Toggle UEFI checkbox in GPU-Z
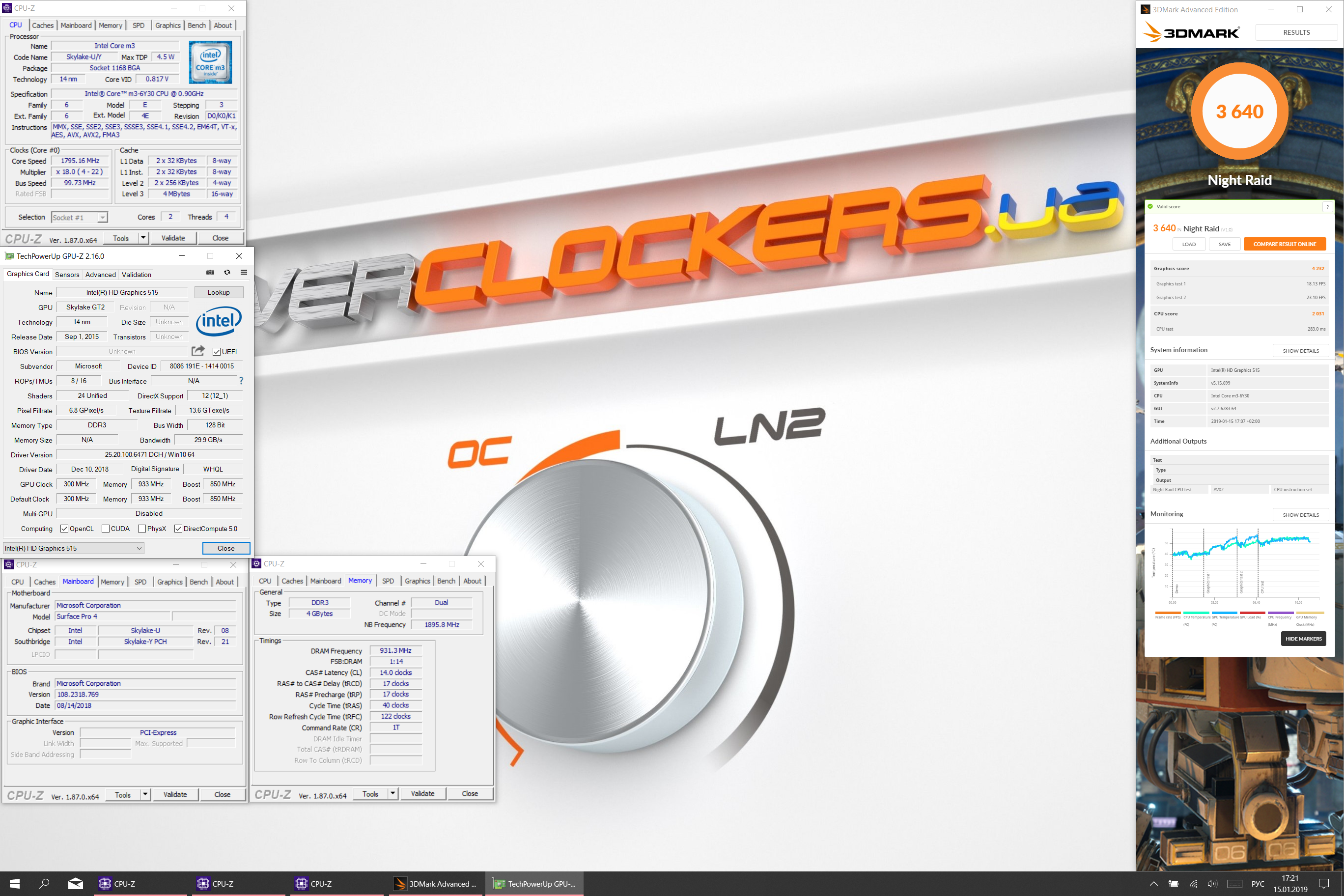The width and height of the screenshot is (1344, 896). pos(217,351)
